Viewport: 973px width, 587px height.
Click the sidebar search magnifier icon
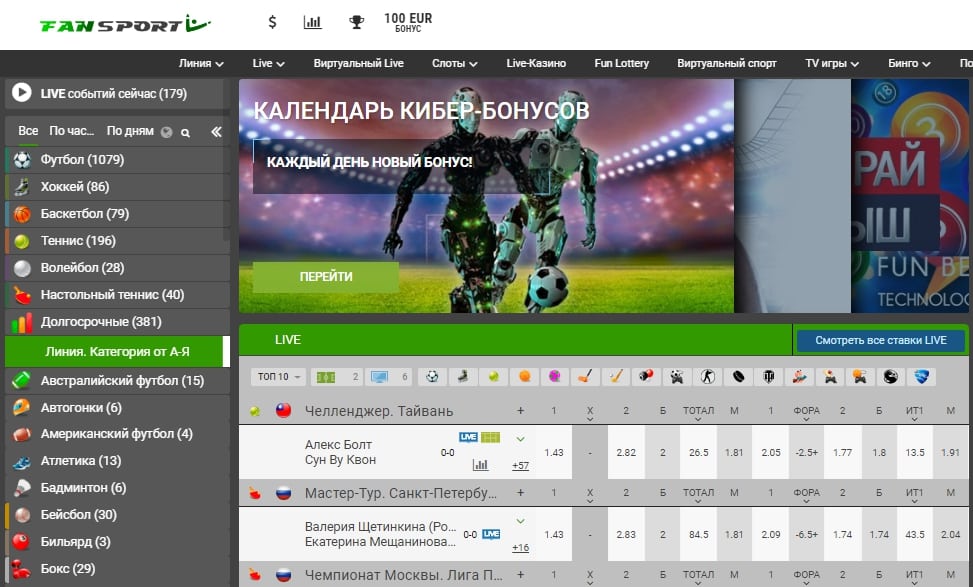[x=185, y=132]
